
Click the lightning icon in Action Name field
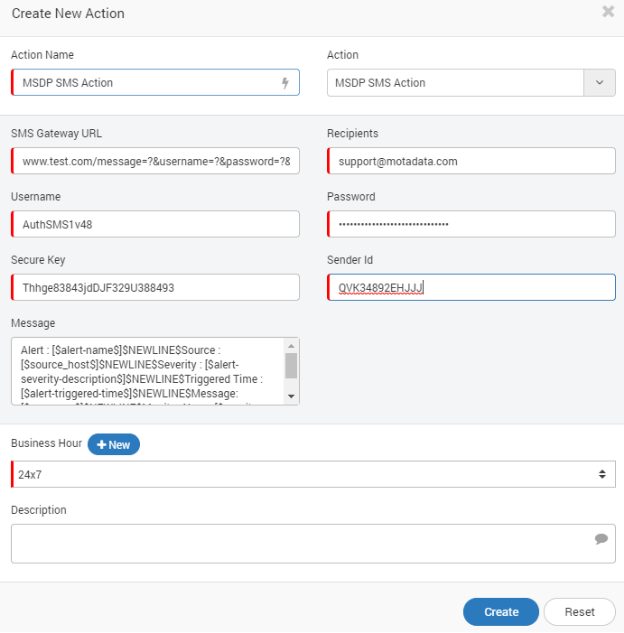pyautogui.click(x=285, y=83)
